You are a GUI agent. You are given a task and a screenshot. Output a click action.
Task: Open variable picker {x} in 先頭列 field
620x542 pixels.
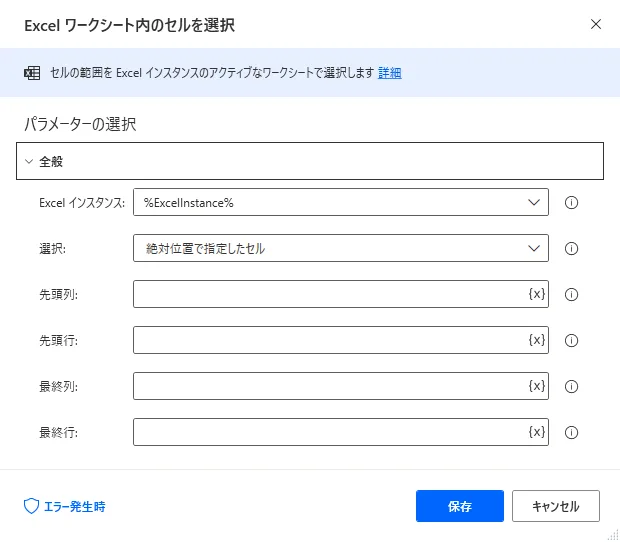pos(536,294)
